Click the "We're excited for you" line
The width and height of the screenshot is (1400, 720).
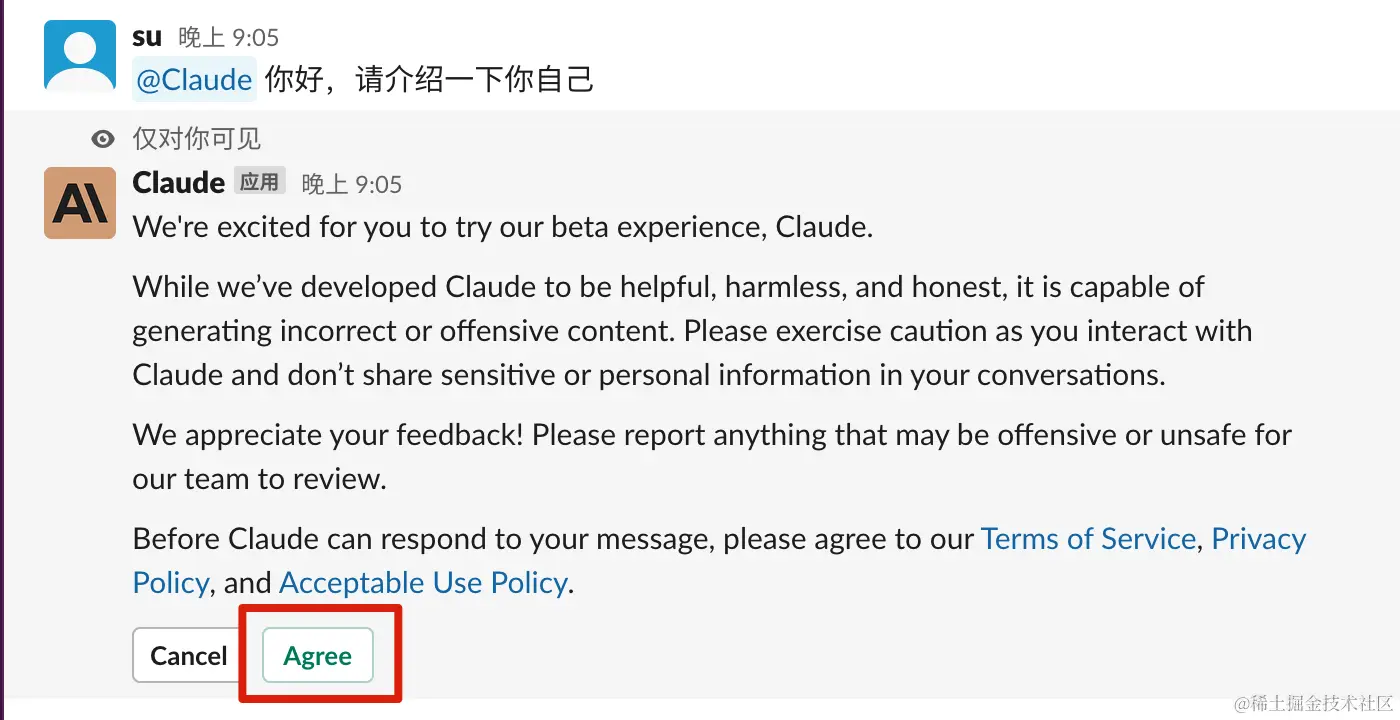[503, 227]
